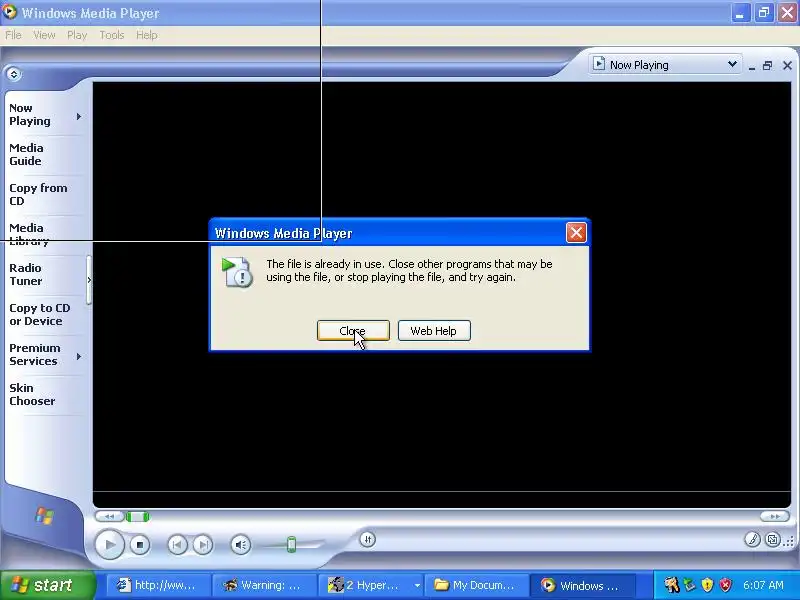Click the small restore icon beside the Now Playing dropdown

coord(767,65)
